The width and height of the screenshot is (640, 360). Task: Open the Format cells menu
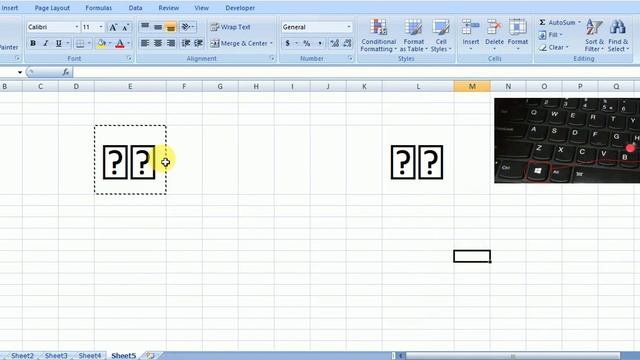tap(518, 35)
